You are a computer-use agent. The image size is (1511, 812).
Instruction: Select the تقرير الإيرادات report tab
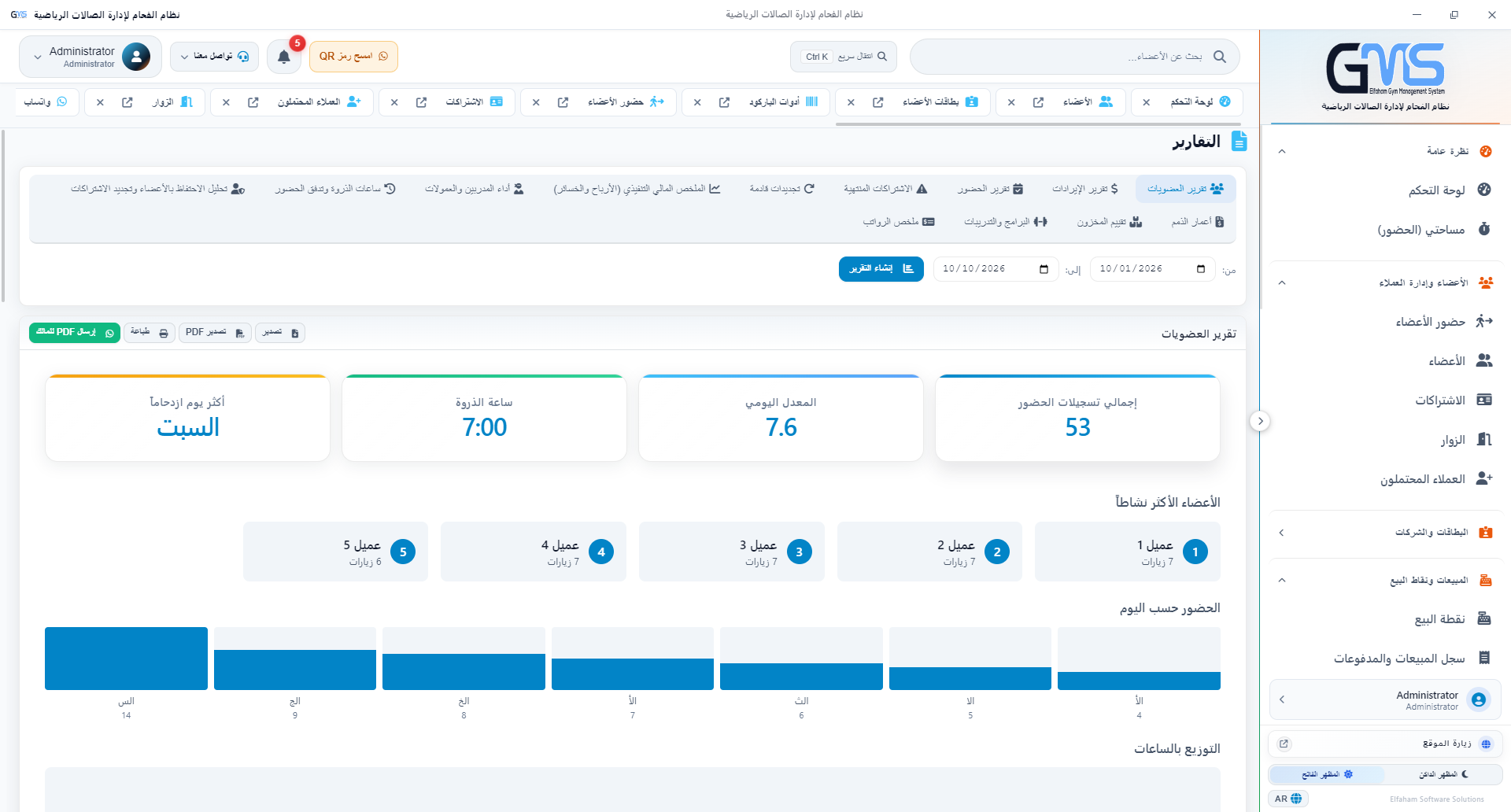[x=1085, y=189]
